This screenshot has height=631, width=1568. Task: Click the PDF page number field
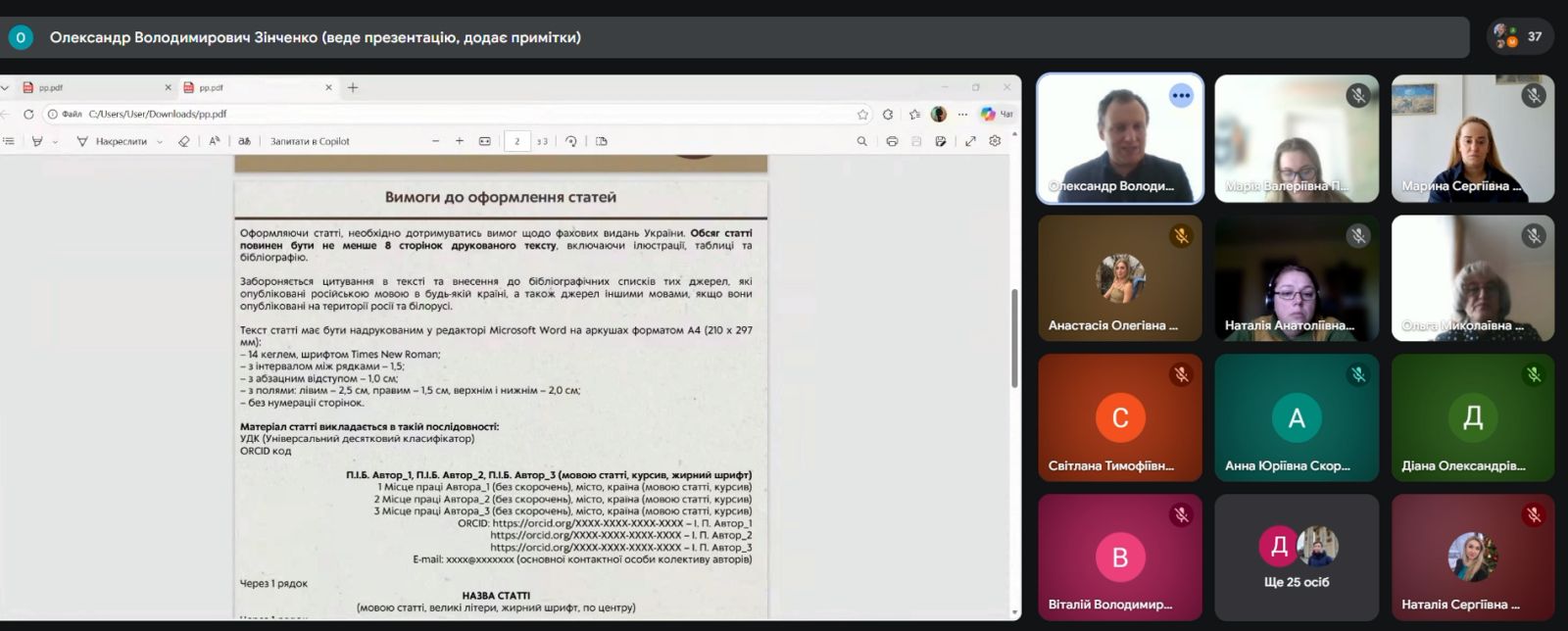point(517,141)
